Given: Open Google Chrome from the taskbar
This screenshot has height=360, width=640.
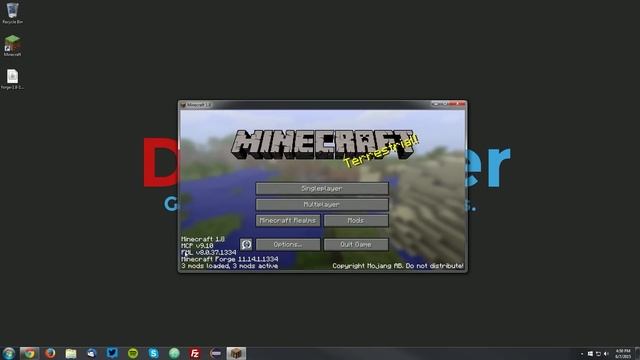Looking at the screenshot, I should [x=29, y=353].
